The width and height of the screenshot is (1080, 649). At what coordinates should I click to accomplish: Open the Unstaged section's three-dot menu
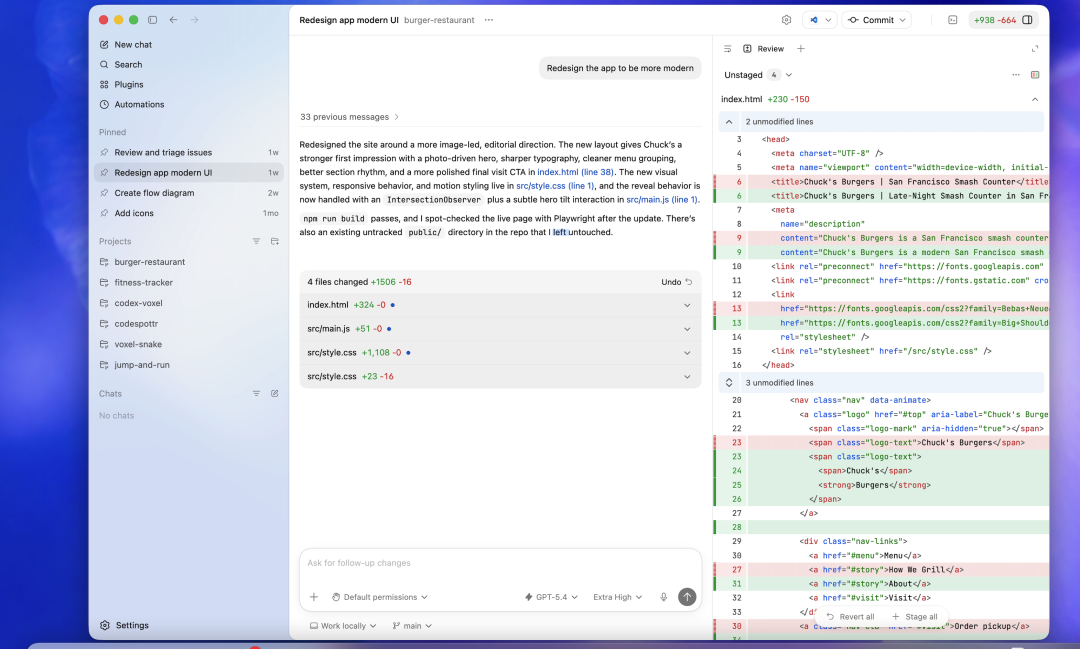(x=1016, y=75)
